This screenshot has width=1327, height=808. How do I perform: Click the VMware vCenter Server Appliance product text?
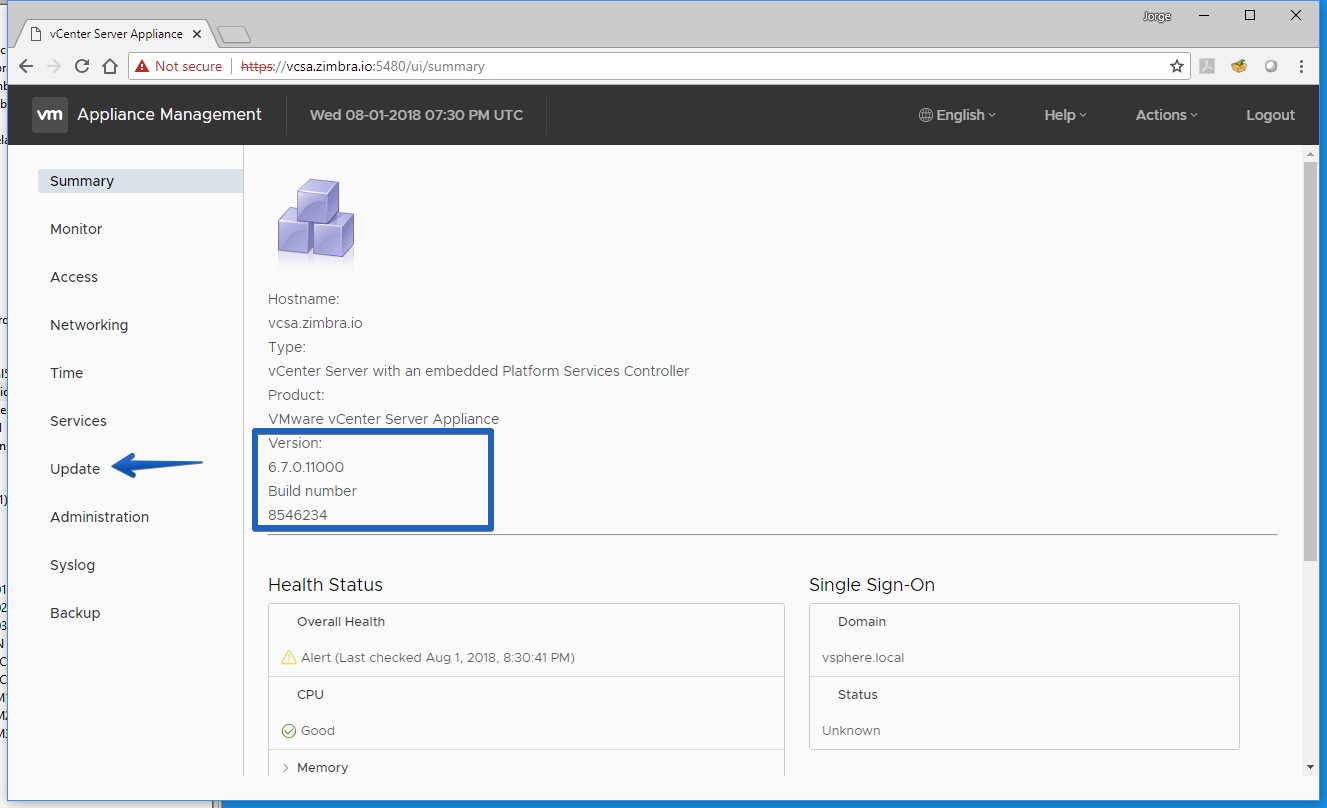click(384, 419)
